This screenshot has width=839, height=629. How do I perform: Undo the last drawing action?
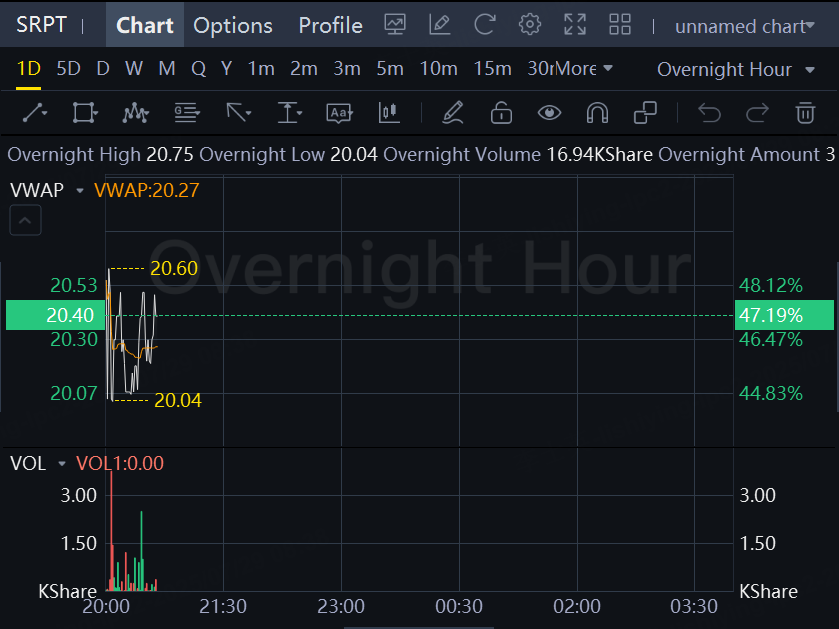710,113
